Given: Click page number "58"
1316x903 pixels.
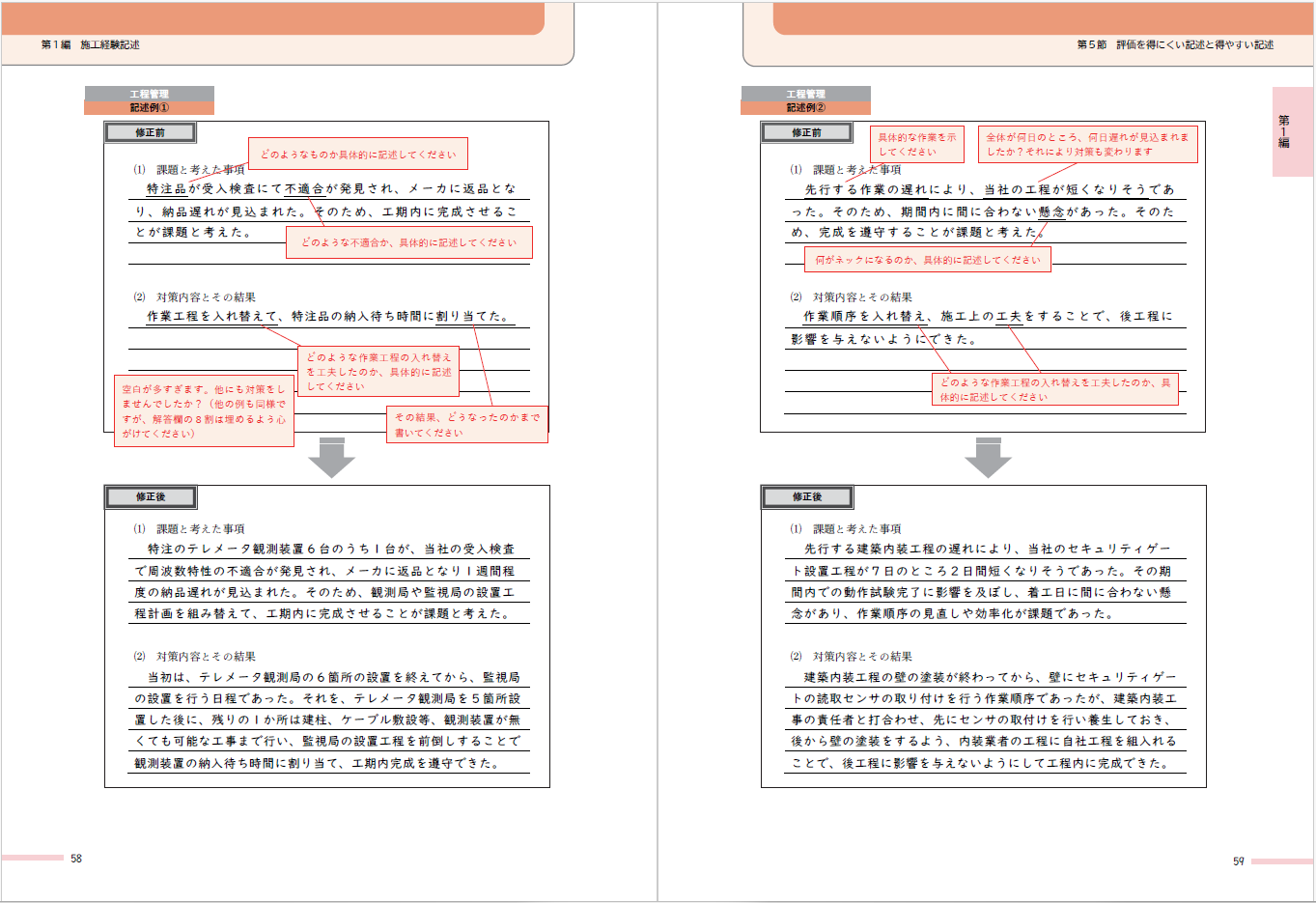Looking at the screenshot, I should pyautogui.click(x=76, y=859).
